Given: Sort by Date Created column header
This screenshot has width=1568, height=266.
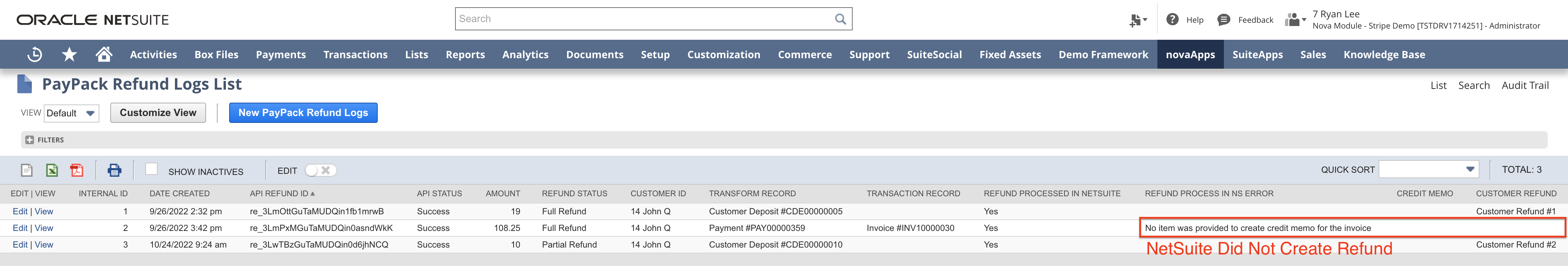Looking at the screenshot, I should tap(180, 194).
